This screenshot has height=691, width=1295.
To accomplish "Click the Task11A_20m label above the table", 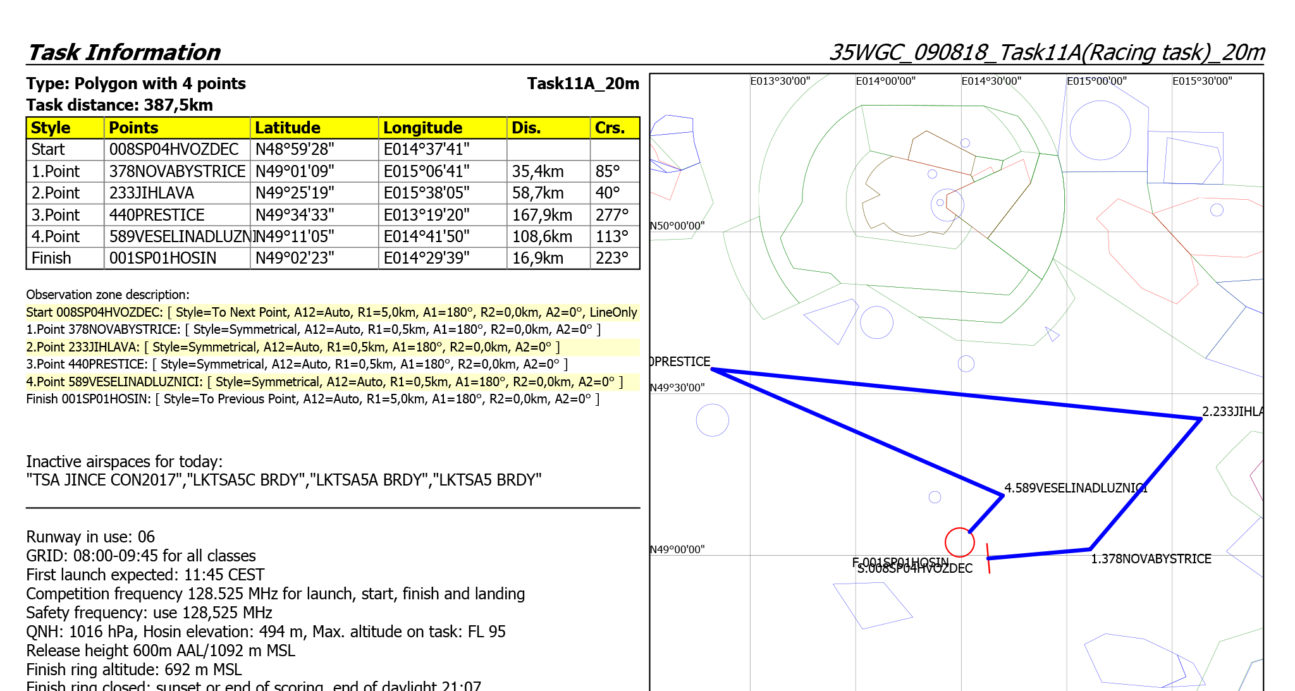I will click(582, 84).
